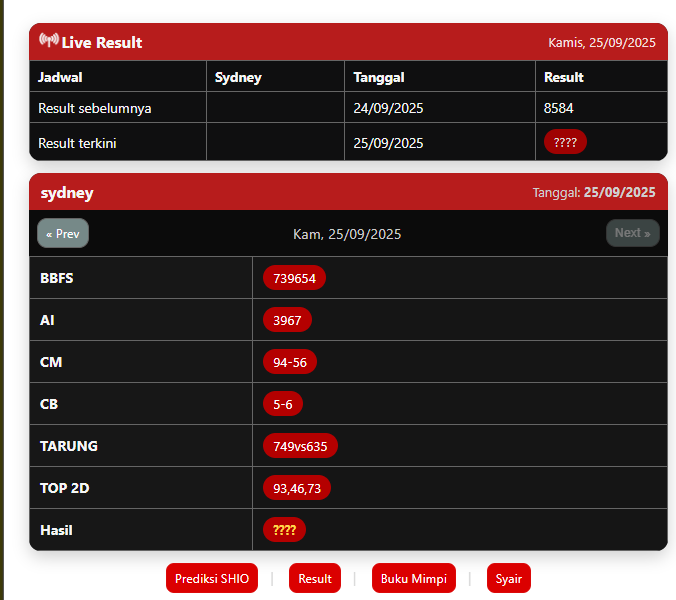Screen dimensions: 676x600
Task: Open the Syair link
Action: pos(509,578)
